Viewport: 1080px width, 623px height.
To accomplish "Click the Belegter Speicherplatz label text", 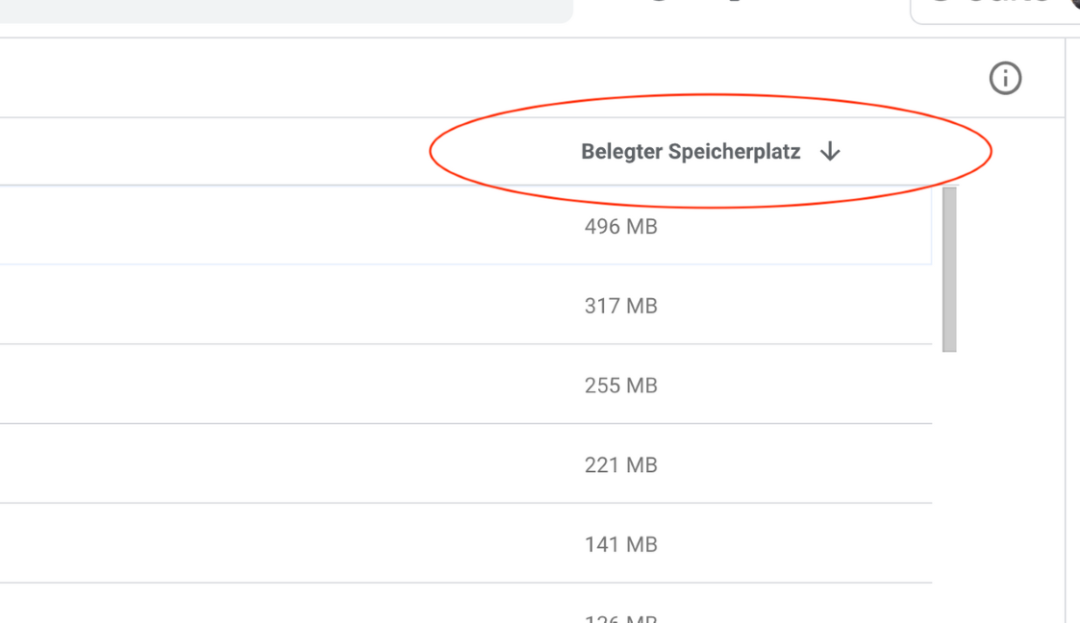I will [690, 151].
